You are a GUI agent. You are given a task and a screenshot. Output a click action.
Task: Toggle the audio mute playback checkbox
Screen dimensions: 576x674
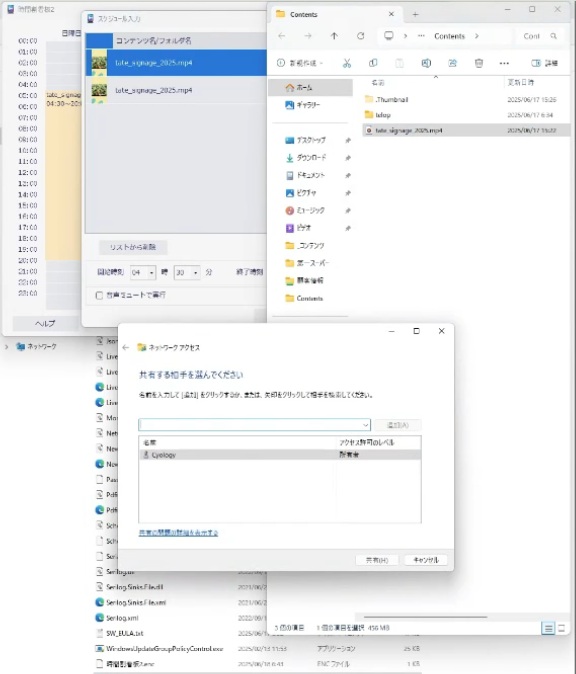click(x=99, y=295)
